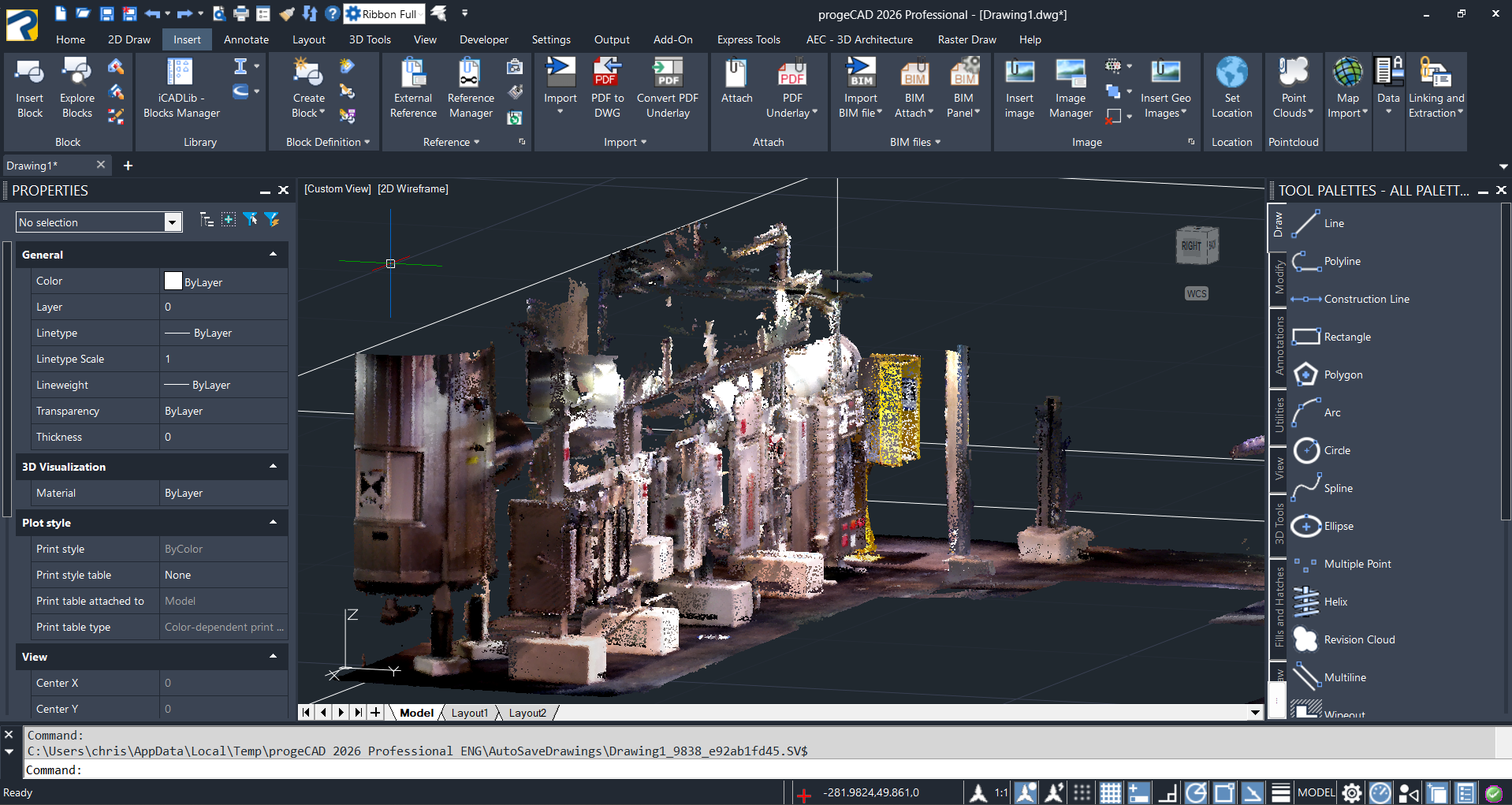Image resolution: width=1512 pixels, height=805 pixels.
Task: Select the Polygon draw tool
Action: click(x=1343, y=375)
